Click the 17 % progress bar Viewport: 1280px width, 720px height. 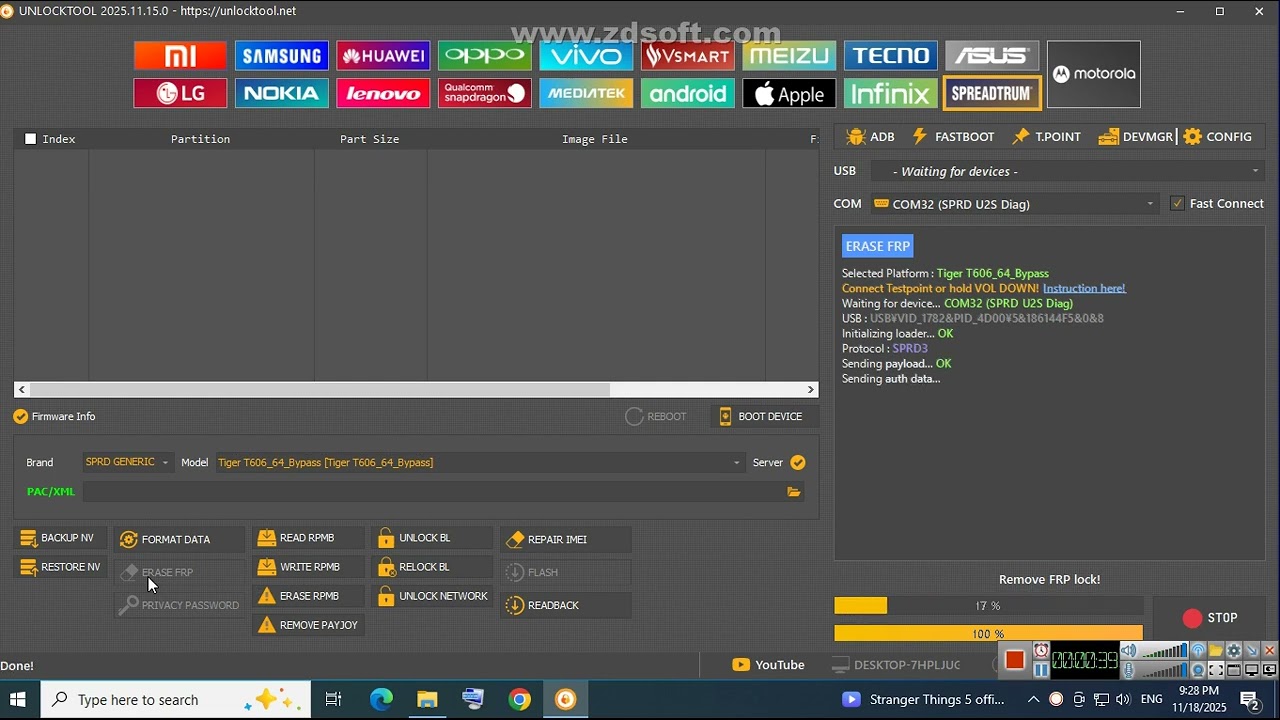pos(988,606)
